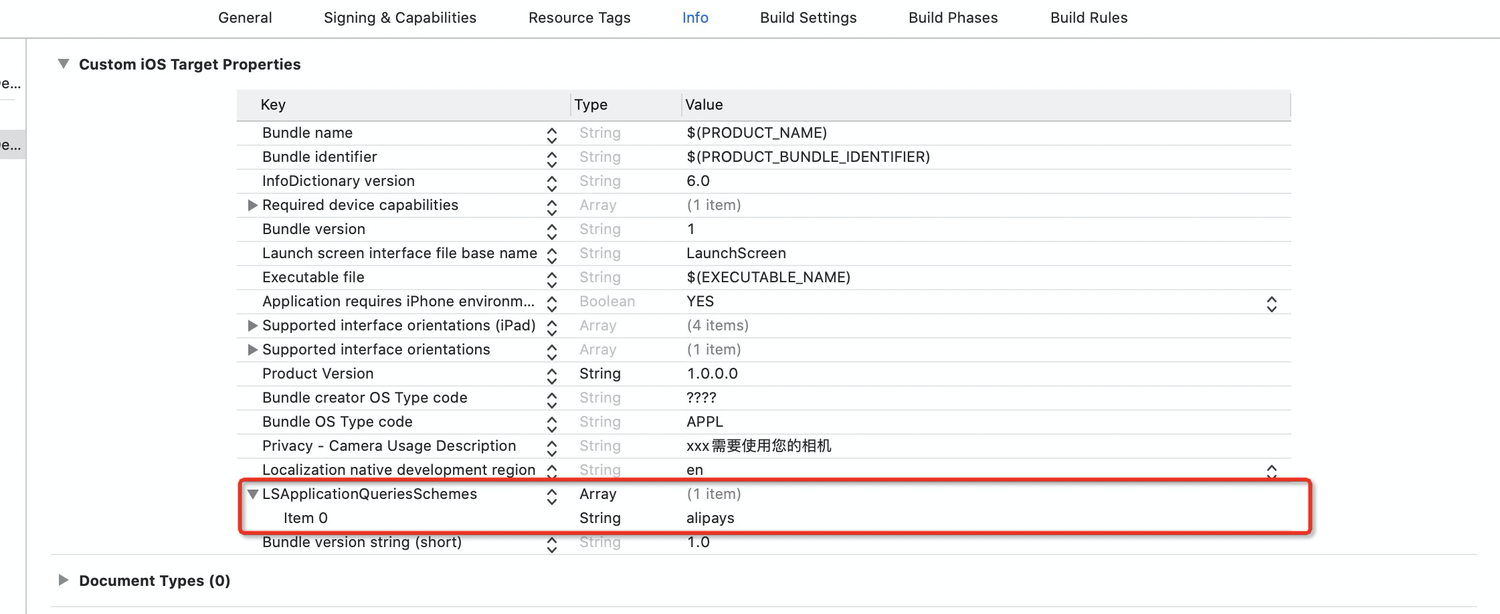Open the YES boolean value dropdown
Viewport: 1500px width, 614px height.
[1271, 303]
